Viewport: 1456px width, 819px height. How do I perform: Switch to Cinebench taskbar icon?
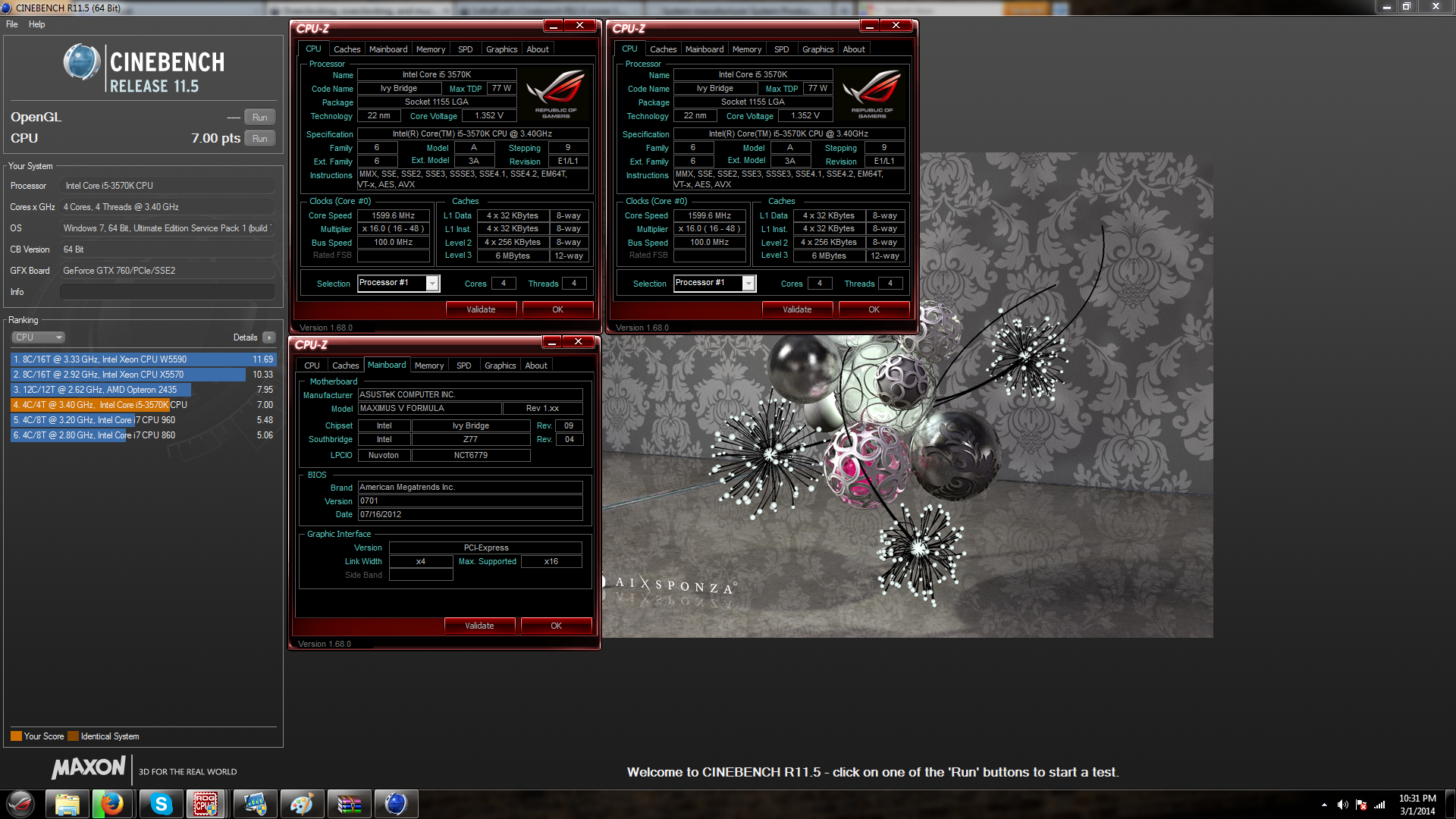click(x=396, y=804)
